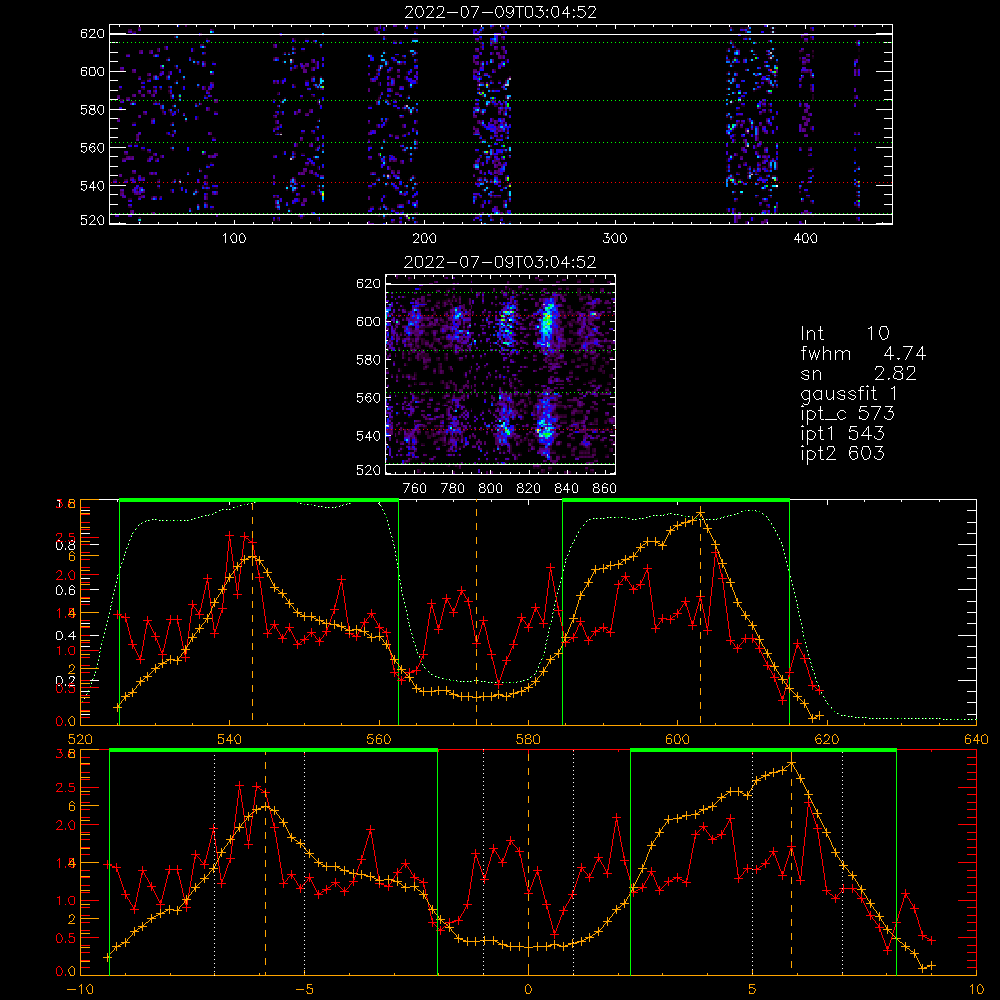Click orange dashed marker at 603 in upper line plot
The height and width of the screenshot is (1000, 1000).
pos(700,612)
